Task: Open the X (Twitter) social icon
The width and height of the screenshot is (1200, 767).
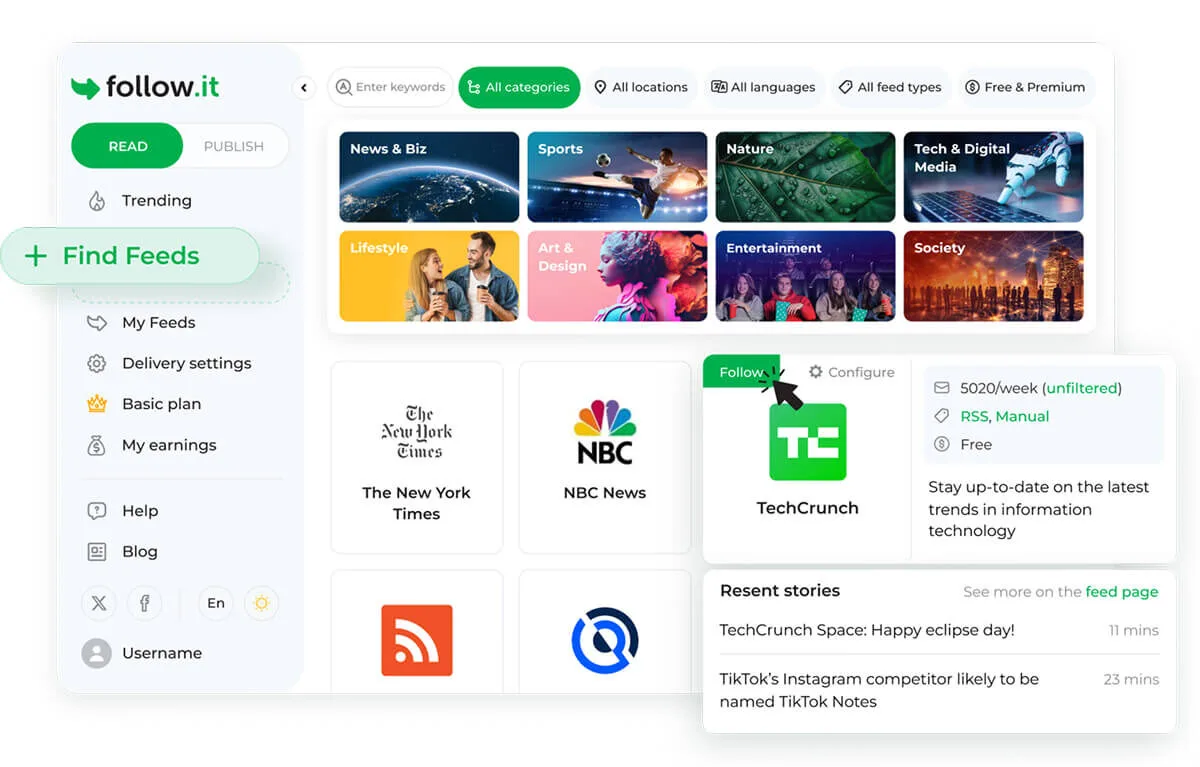Action: pyautogui.click(x=99, y=603)
